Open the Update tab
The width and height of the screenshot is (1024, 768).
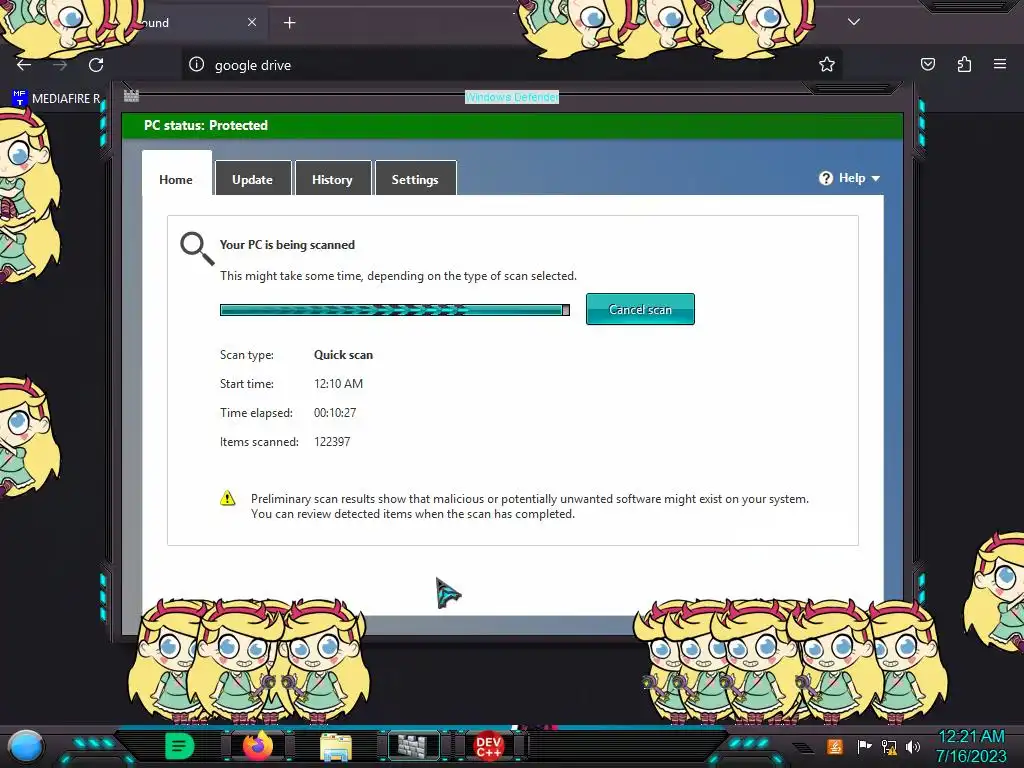[x=253, y=179]
